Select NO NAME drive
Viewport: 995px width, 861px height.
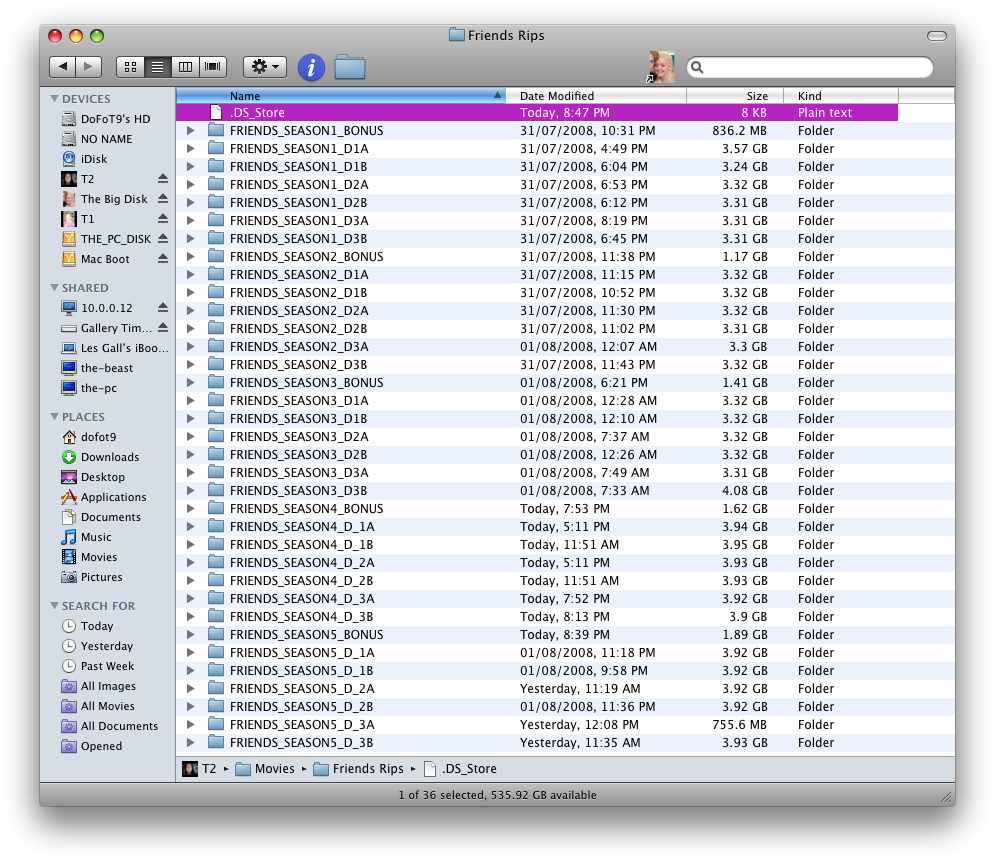point(97,139)
